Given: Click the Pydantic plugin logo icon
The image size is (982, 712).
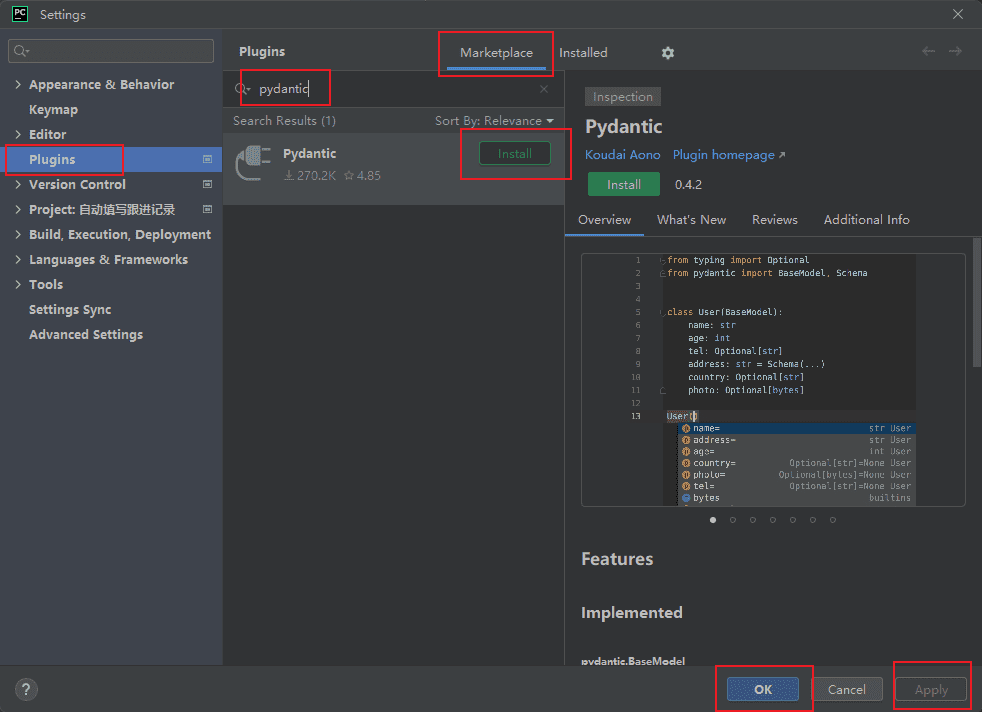Looking at the screenshot, I should click(253, 163).
